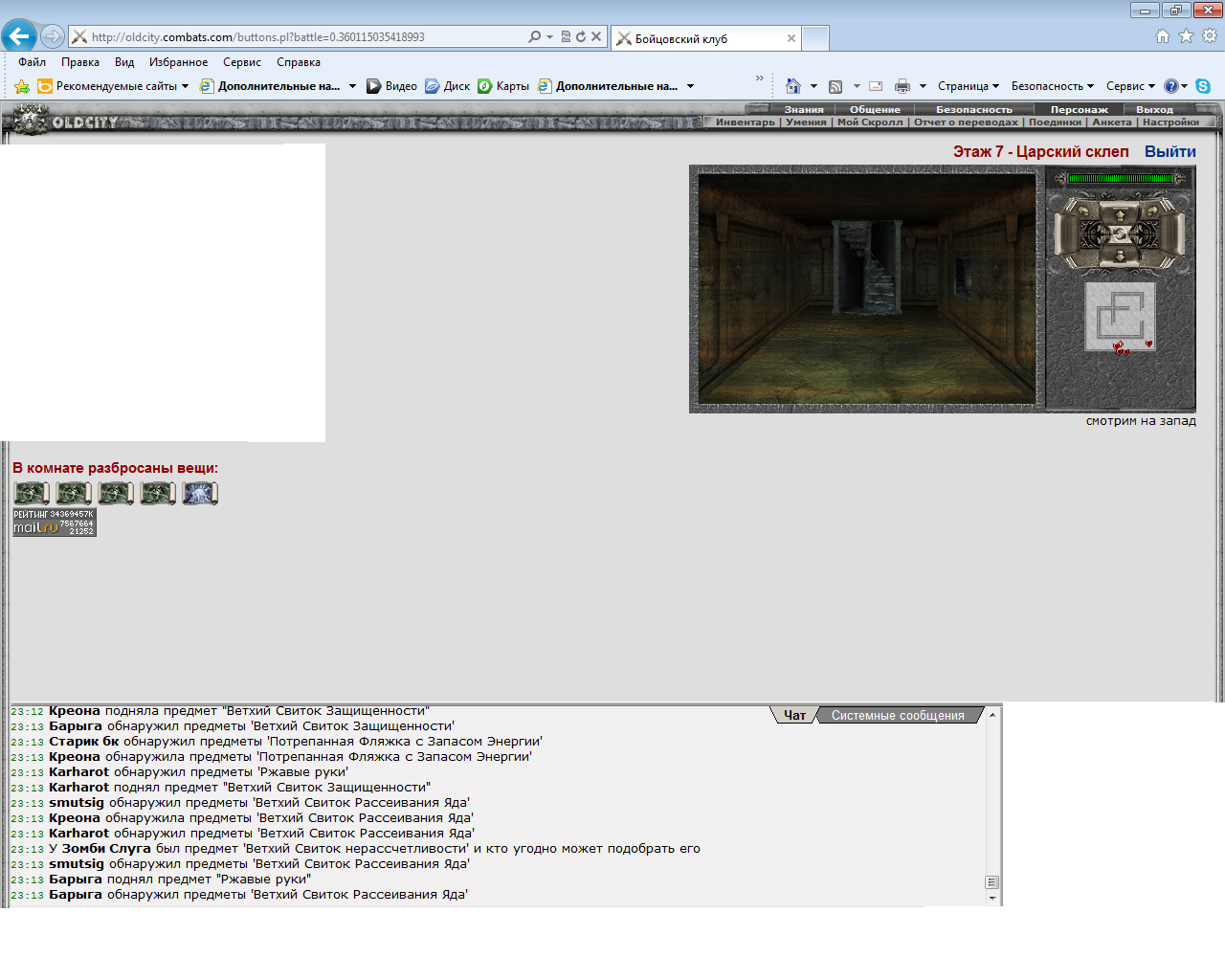This screenshot has height=980, width=1225.
Task: Click the Выход top menu button
Action: click(x=1154, y=109)
